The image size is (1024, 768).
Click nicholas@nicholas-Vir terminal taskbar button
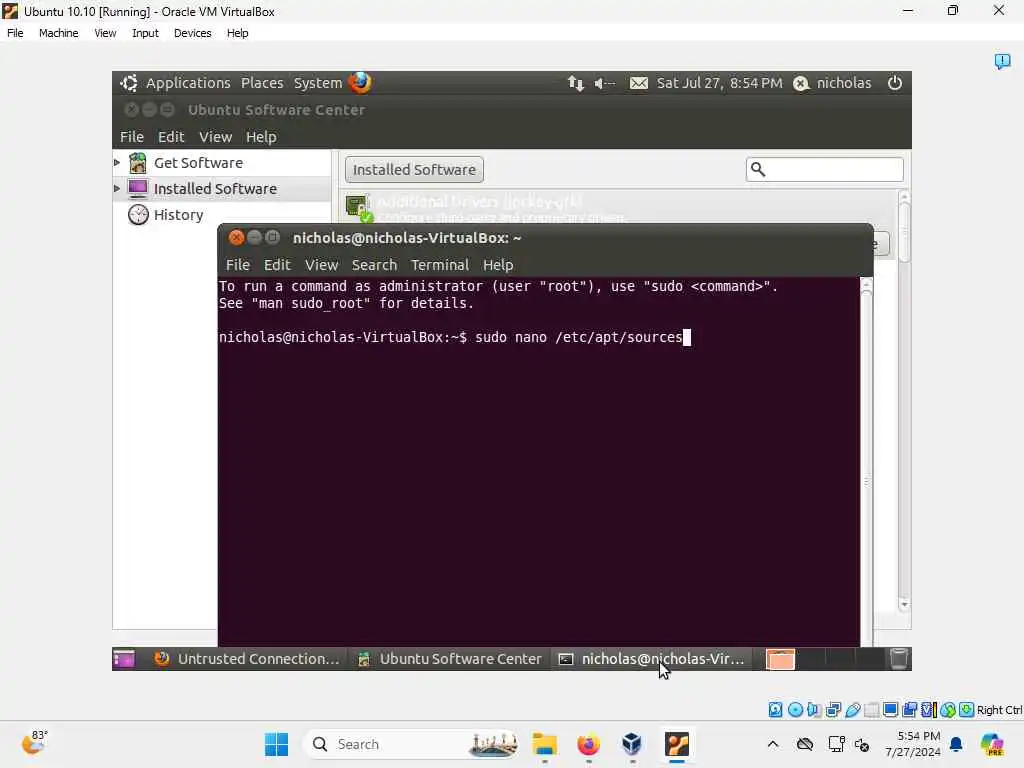pyautogui.click(x=652, y=659)
